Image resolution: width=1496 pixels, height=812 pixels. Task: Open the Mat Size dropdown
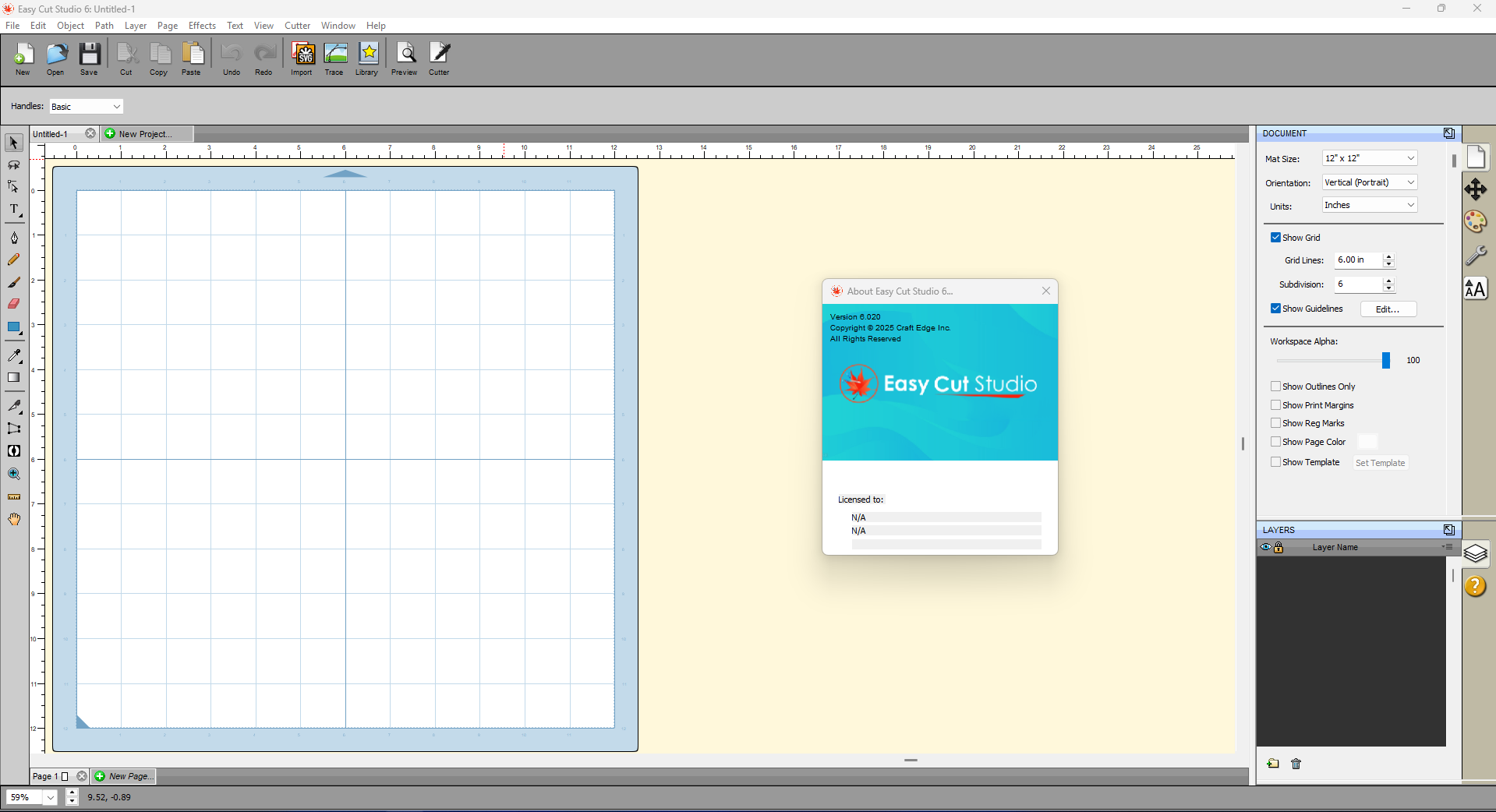[x=1370, y=158]
